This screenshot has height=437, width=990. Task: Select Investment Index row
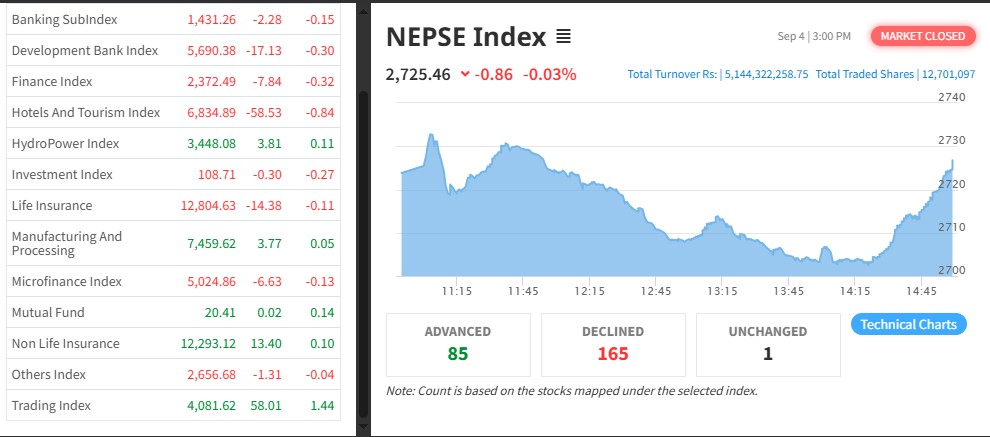point(62,175)
